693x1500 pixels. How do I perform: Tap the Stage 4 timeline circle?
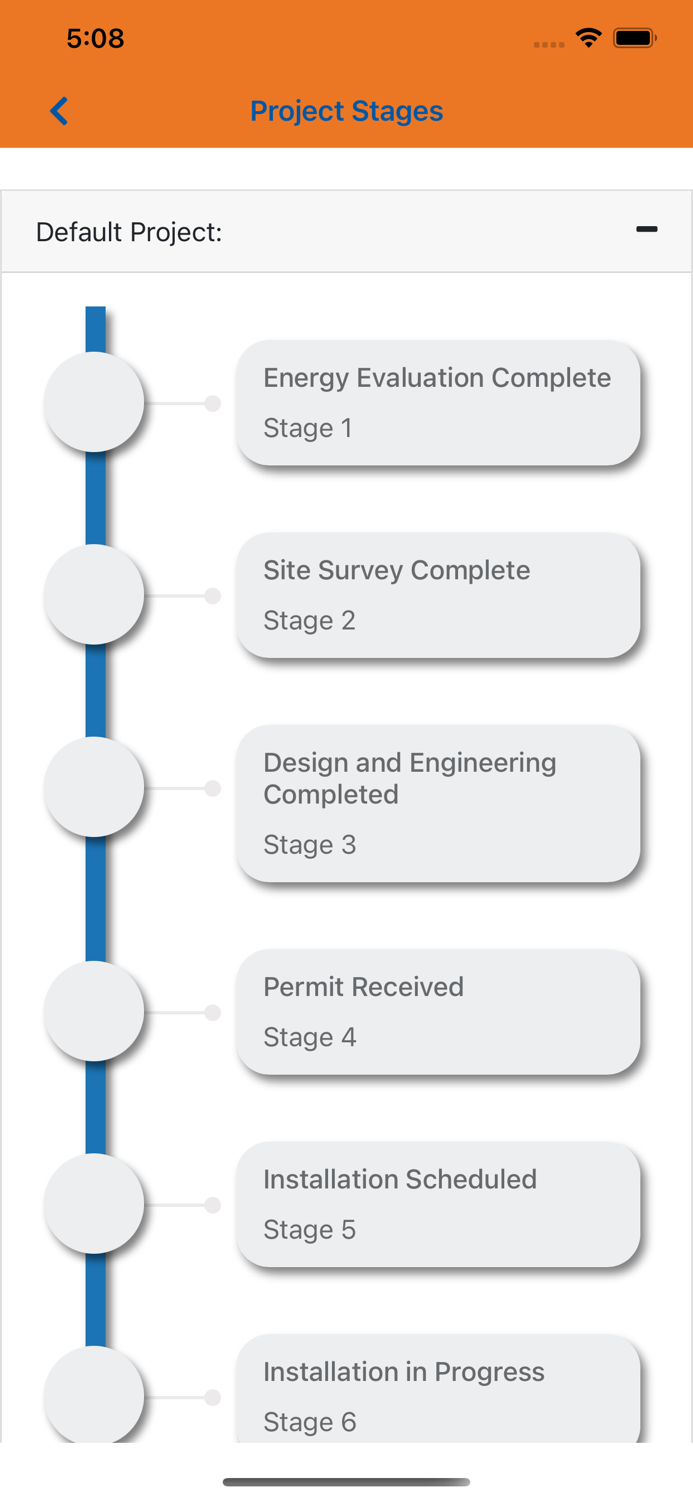[x=94, y=1011]
